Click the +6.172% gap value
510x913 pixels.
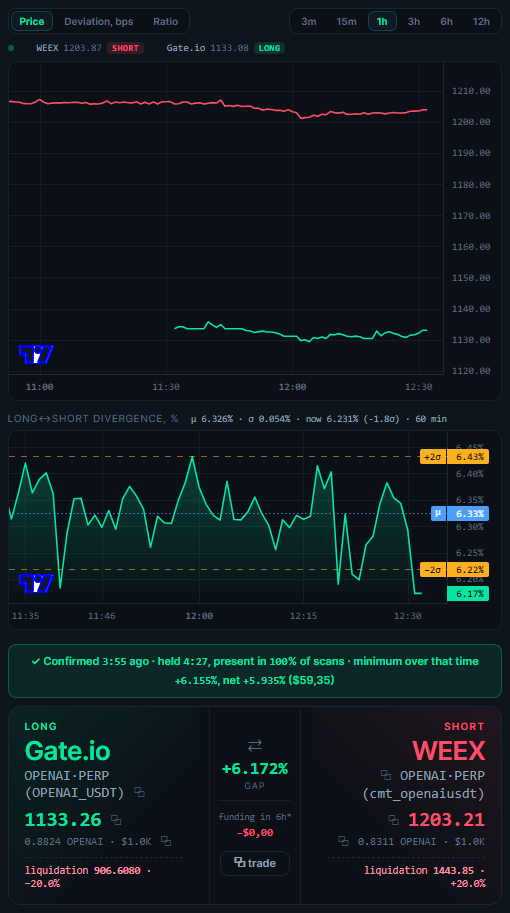254,769
